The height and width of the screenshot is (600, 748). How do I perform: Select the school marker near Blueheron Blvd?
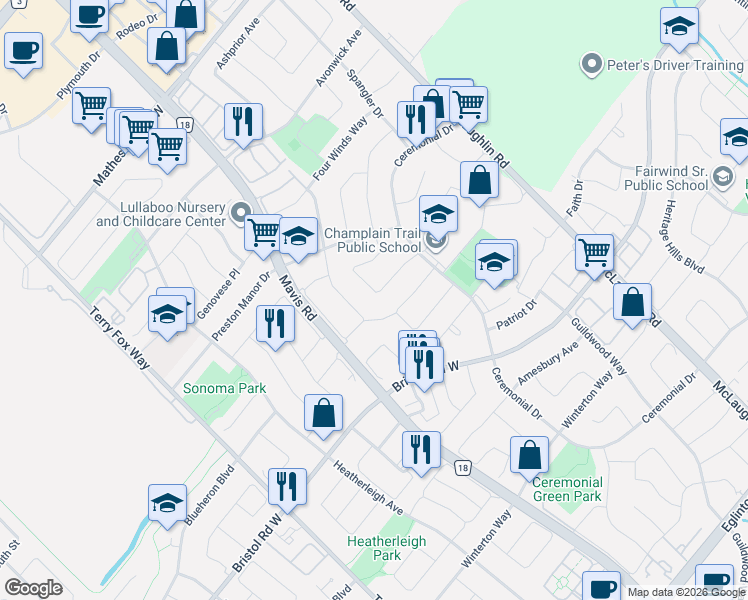[167, 503]
